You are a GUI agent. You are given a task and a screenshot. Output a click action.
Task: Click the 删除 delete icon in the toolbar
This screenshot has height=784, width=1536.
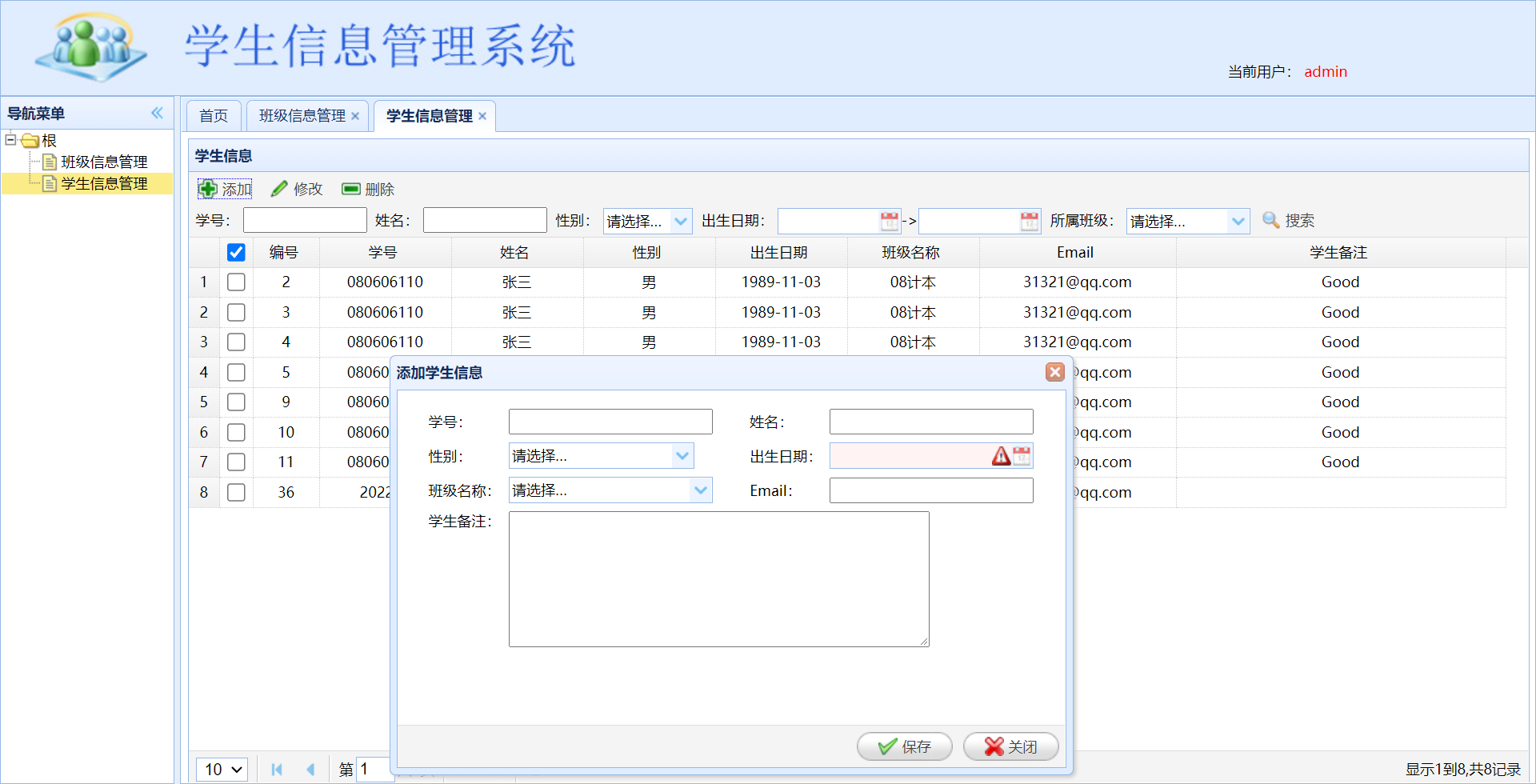(x=350, y=188)
